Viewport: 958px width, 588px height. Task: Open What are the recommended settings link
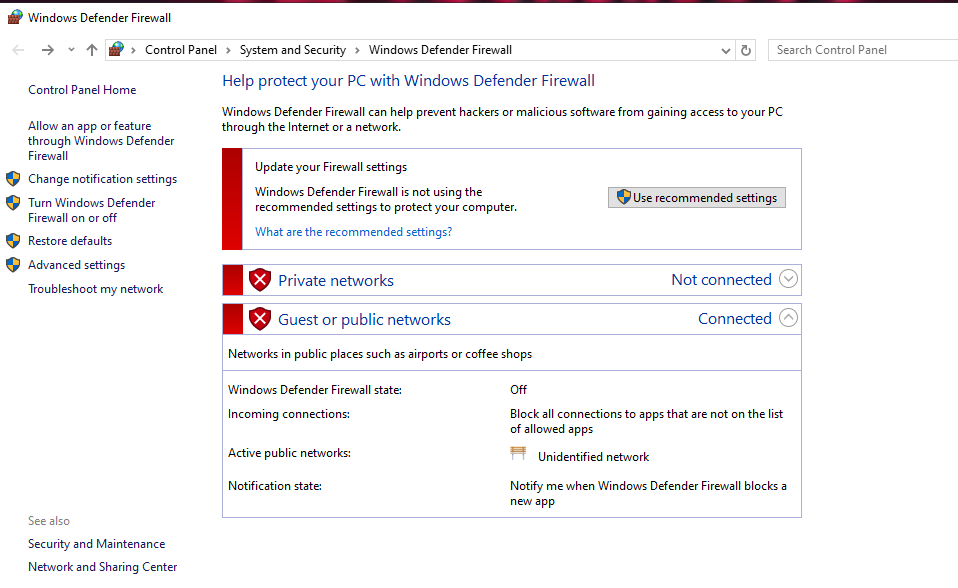click(x=353, y=232)
